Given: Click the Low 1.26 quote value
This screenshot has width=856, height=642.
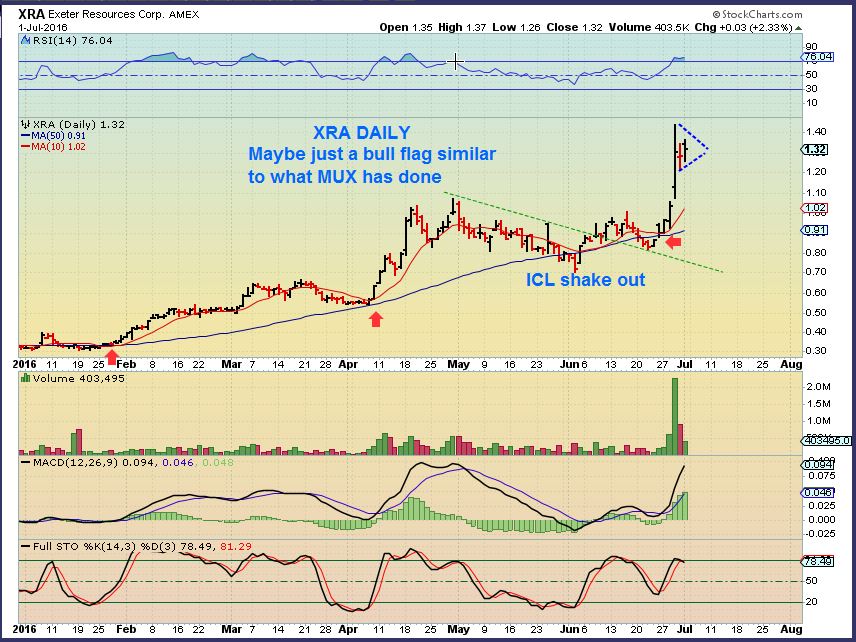Looking at the screenshot, I should (516, 27).
